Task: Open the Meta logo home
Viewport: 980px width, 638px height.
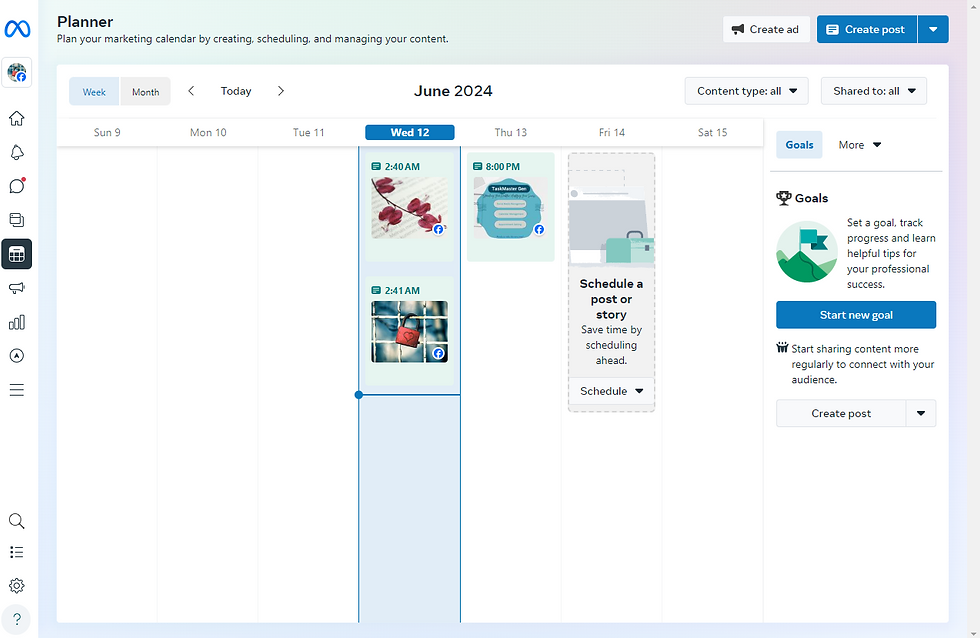Action: pos(17,29)
